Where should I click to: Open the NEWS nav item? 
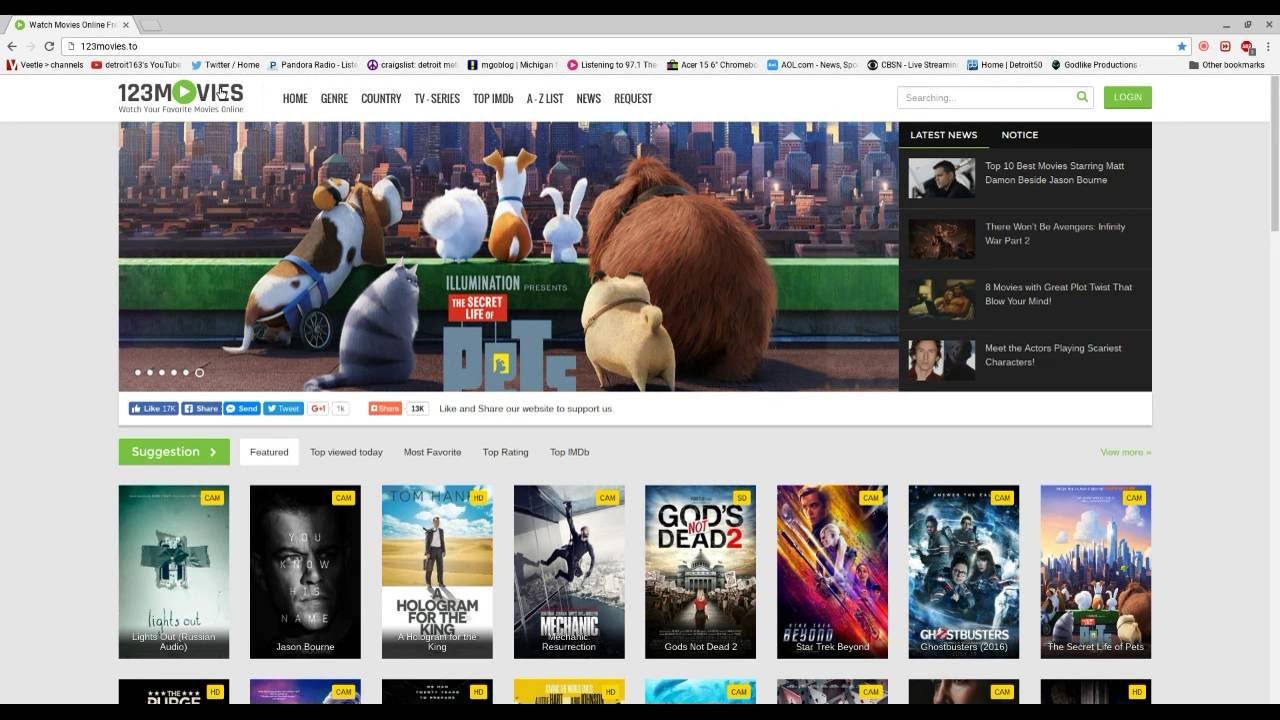(x=588, y=98)
